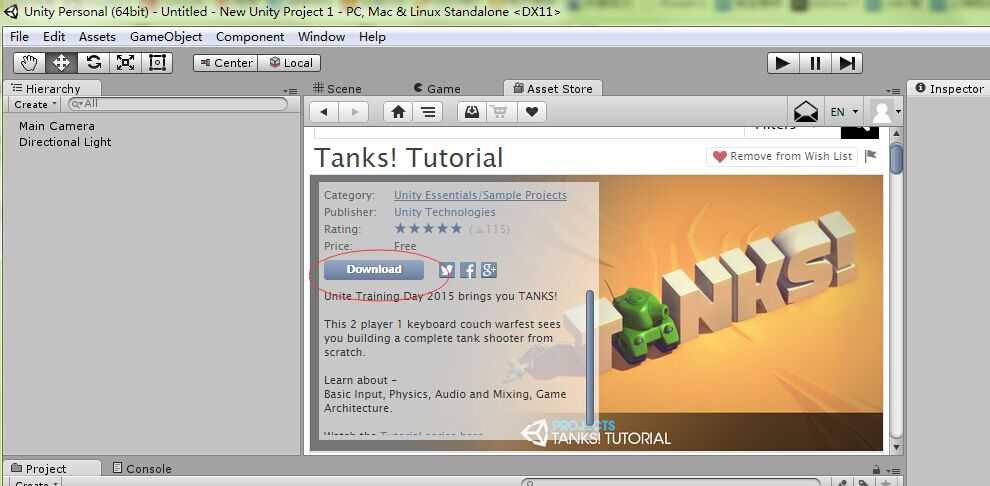
Task: Pause the game playback
Action: point(815,63)
